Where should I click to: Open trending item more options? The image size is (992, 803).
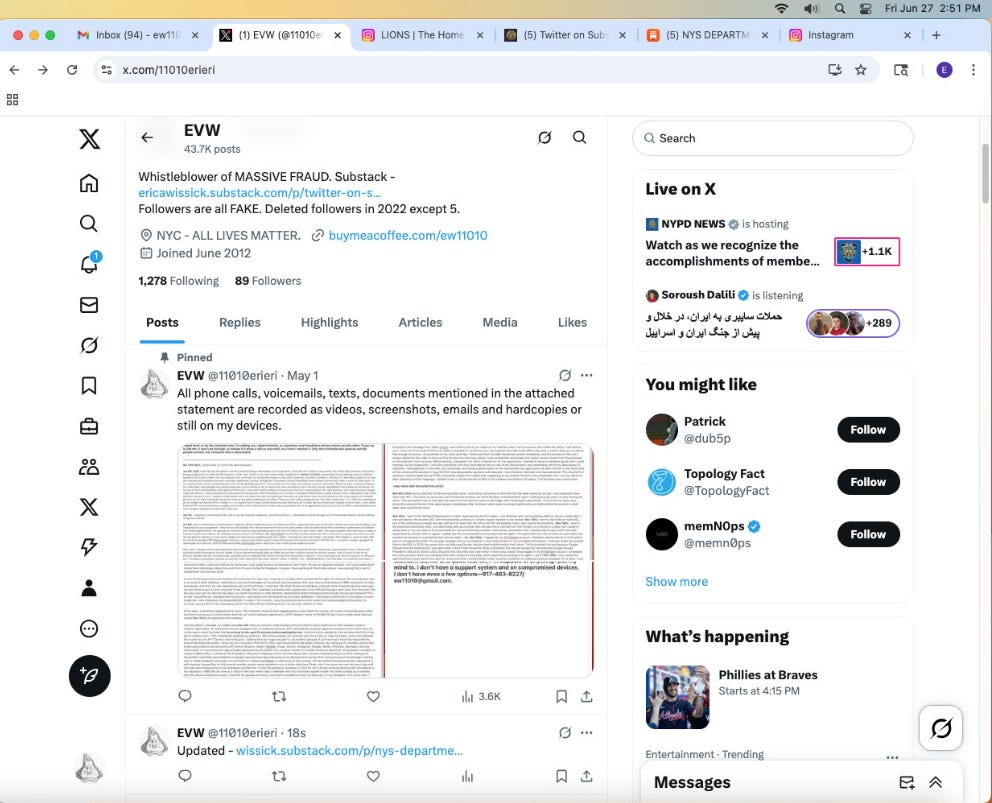[892, 757]
